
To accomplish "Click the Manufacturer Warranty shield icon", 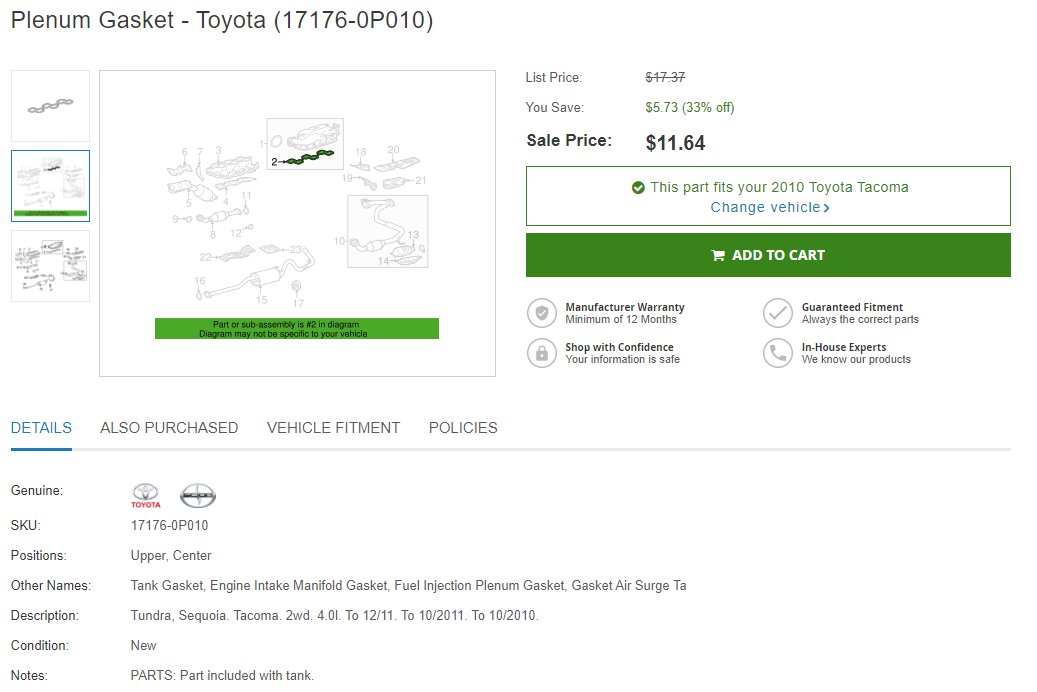I will tap(542, 313).
